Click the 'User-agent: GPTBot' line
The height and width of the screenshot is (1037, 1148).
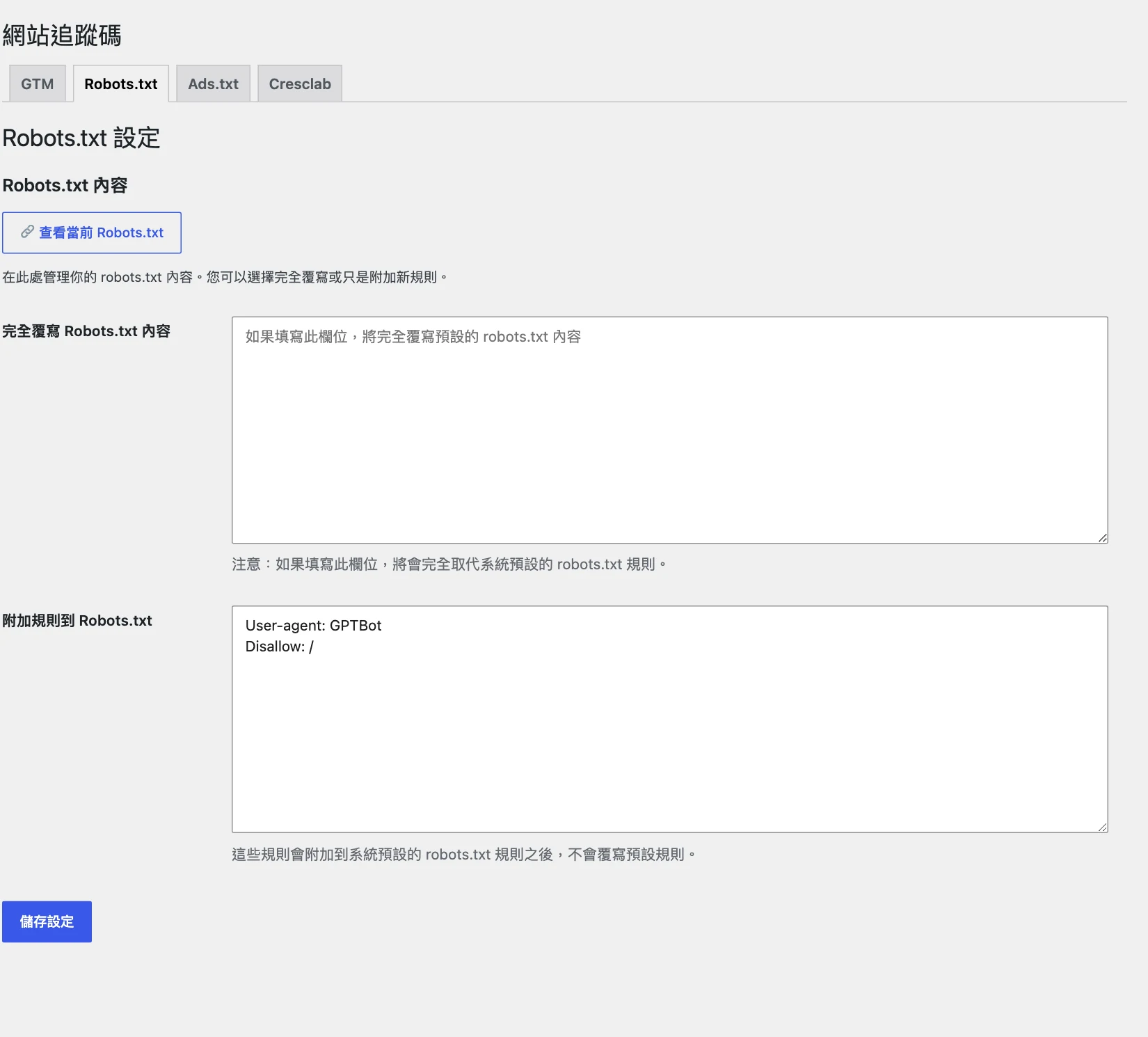click(313, 625)
